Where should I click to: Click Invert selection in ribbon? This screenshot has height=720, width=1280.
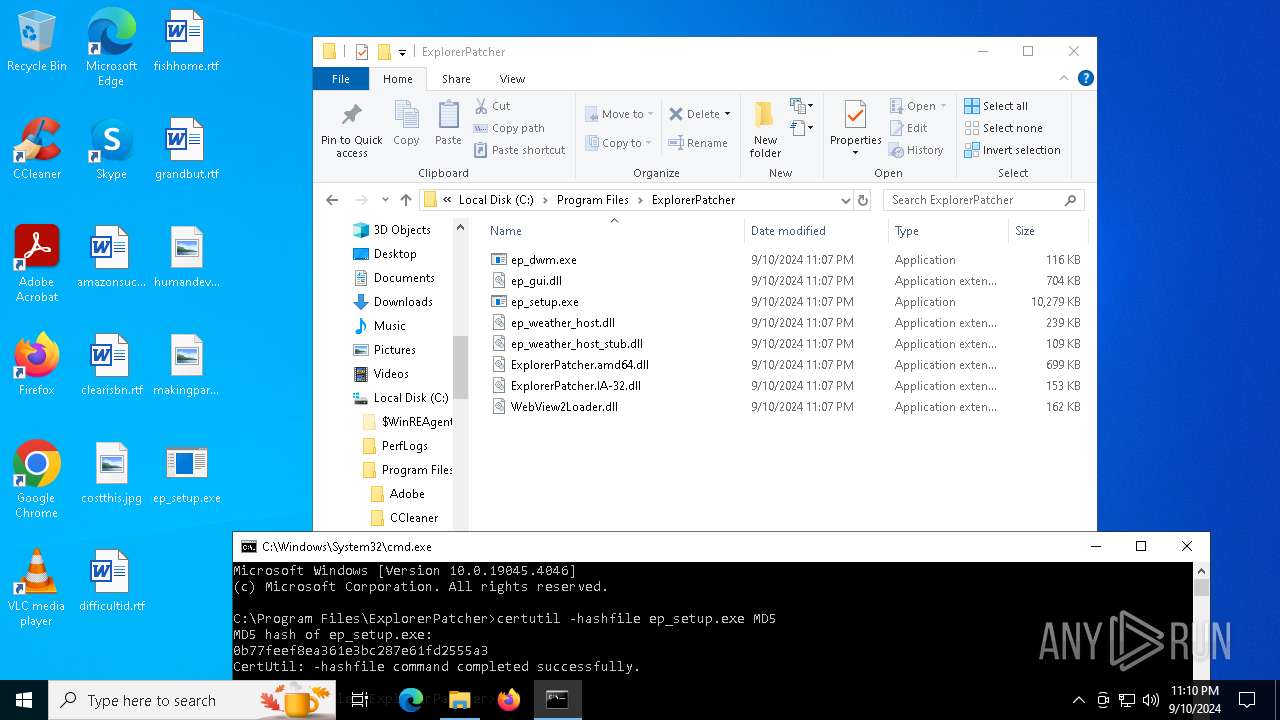coord(1012,150)
